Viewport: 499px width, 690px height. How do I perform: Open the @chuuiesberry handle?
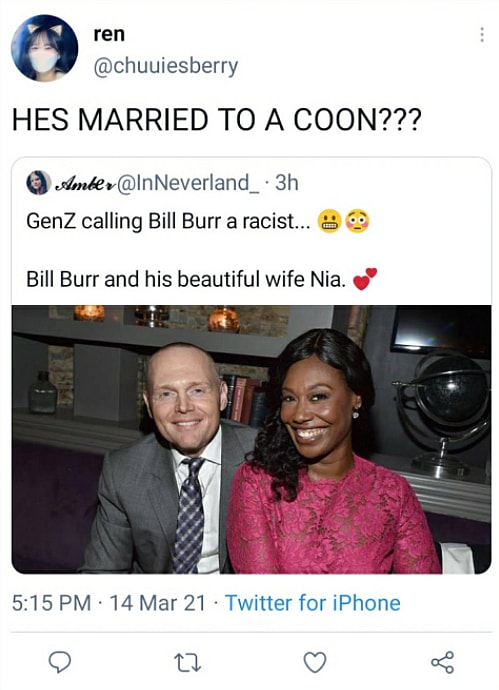click(x=166, y=66)
